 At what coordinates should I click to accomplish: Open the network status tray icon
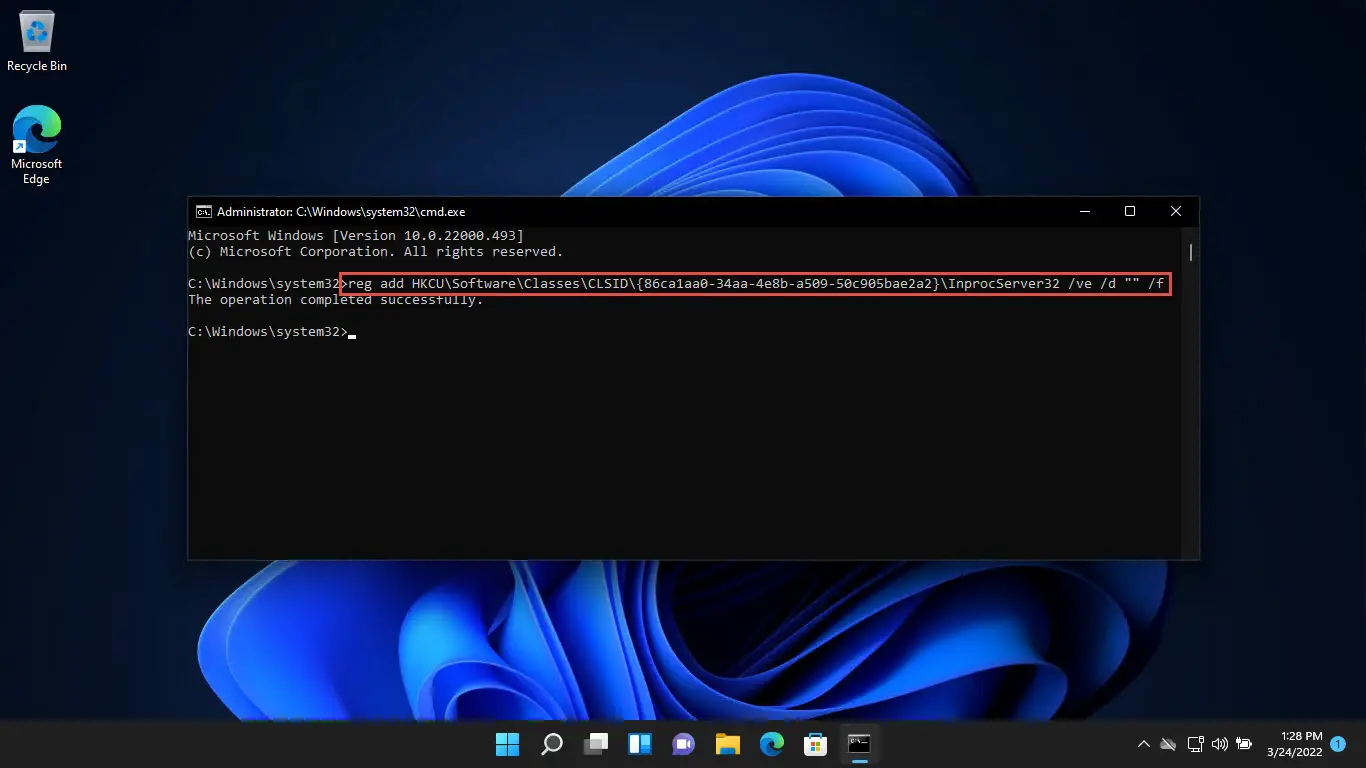[x=1195, y=744]
